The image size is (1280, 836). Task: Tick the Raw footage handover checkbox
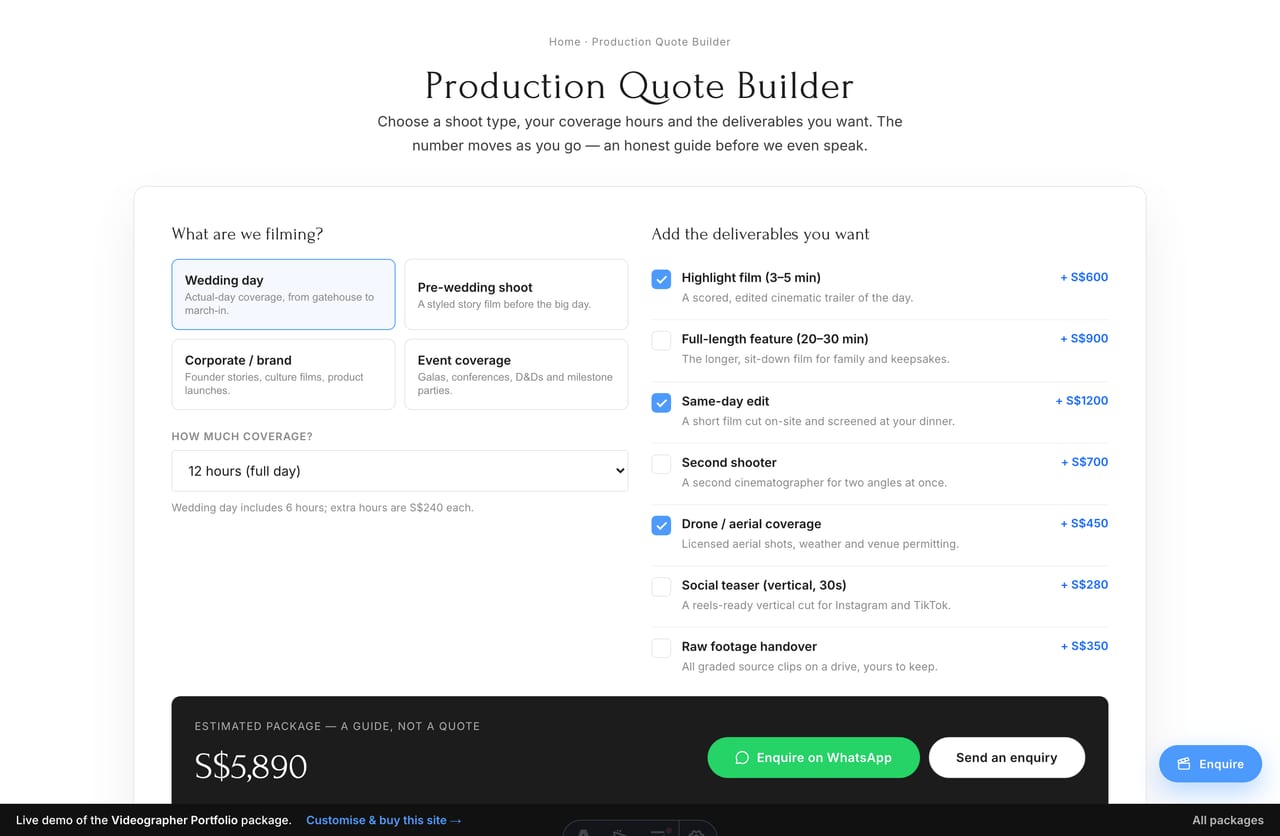pyautogui.click(x=661, y=648)
